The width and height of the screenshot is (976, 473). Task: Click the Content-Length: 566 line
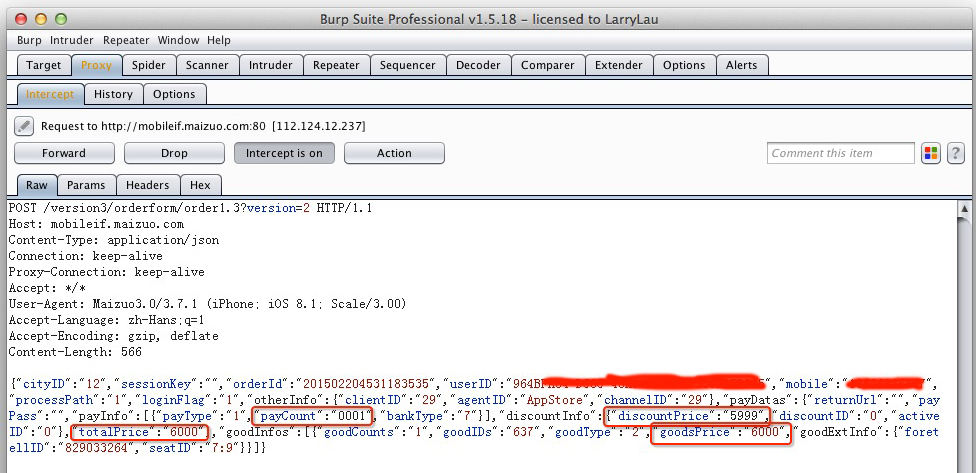click(x=75, y=352)
